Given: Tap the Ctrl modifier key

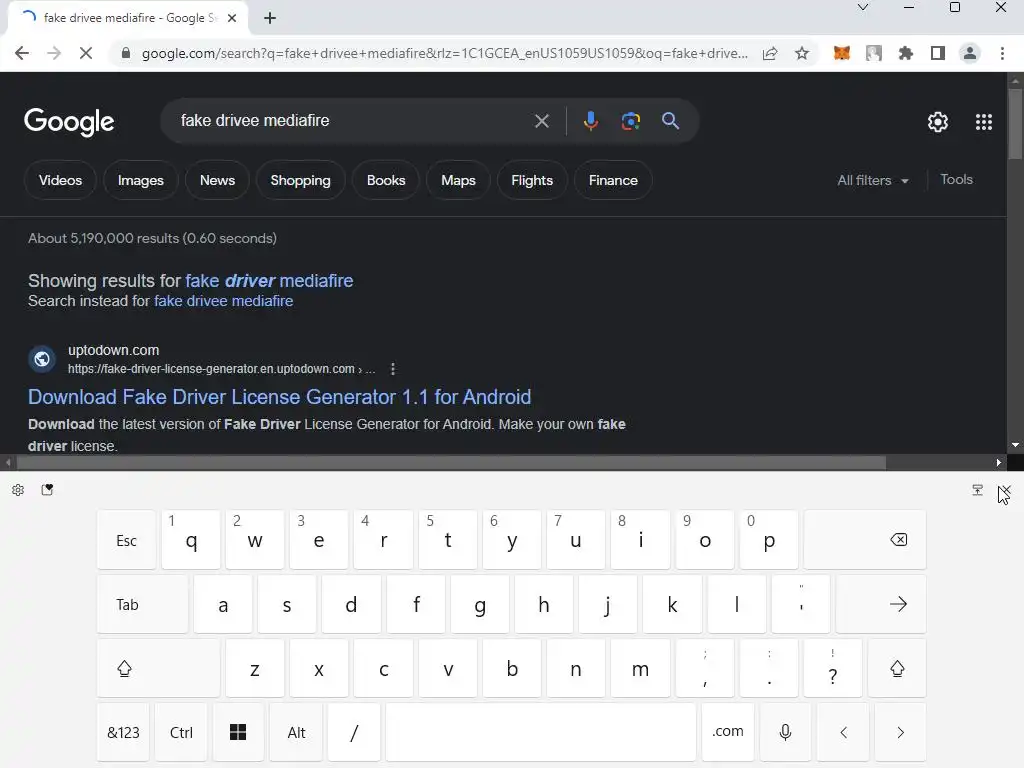Looking at the screenshot, I should click(181, 732).
